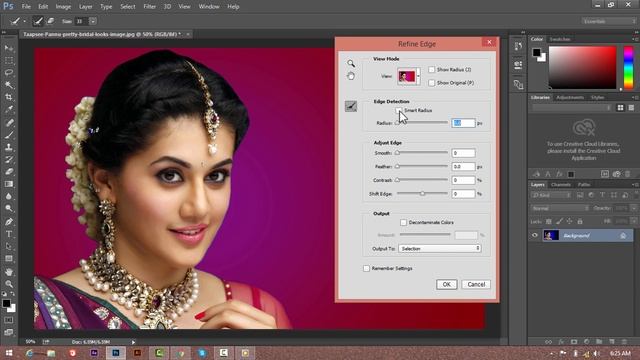Select the Eraser tool in the toolbox

9,171
